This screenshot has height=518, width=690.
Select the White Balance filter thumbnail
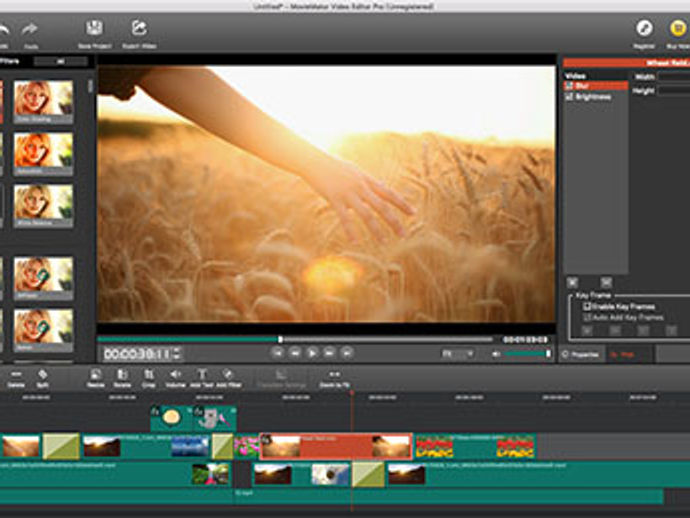tap(43, 206)
